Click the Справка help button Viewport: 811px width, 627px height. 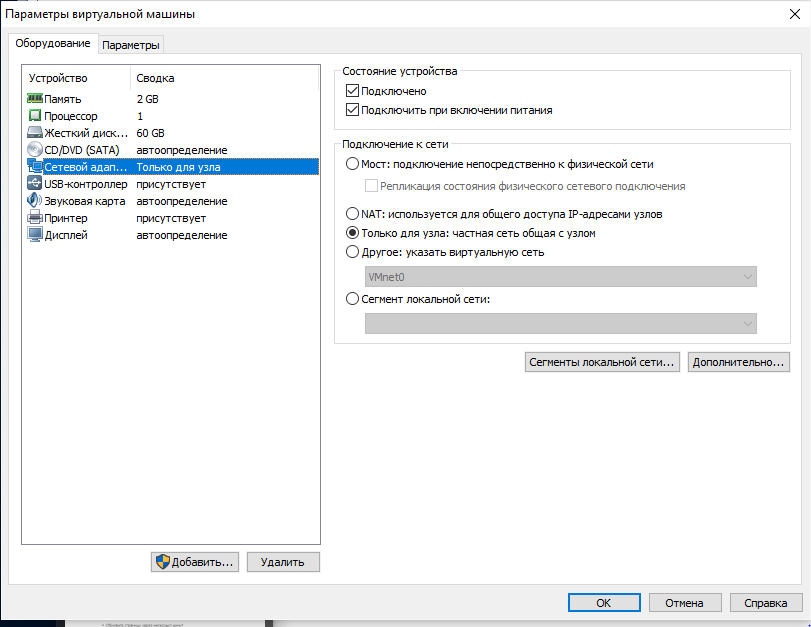[766, 603]
